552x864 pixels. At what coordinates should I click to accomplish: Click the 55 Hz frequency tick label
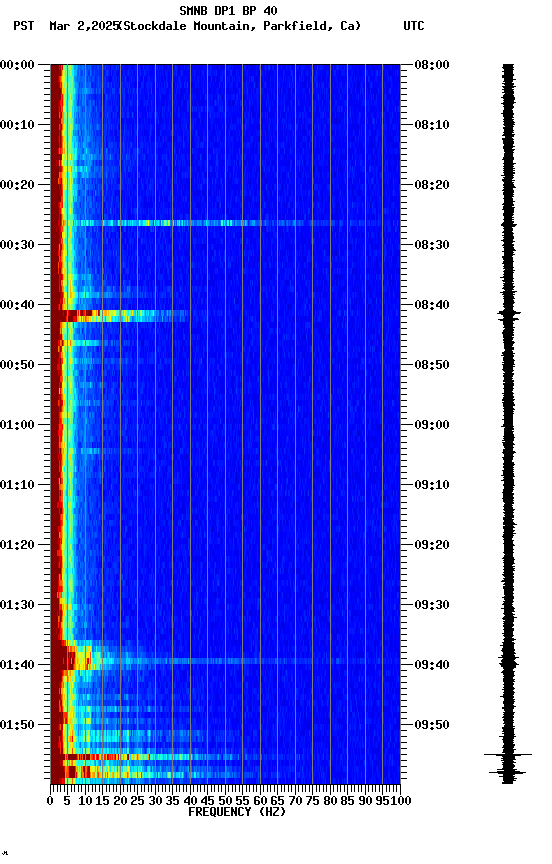(242, 801)
